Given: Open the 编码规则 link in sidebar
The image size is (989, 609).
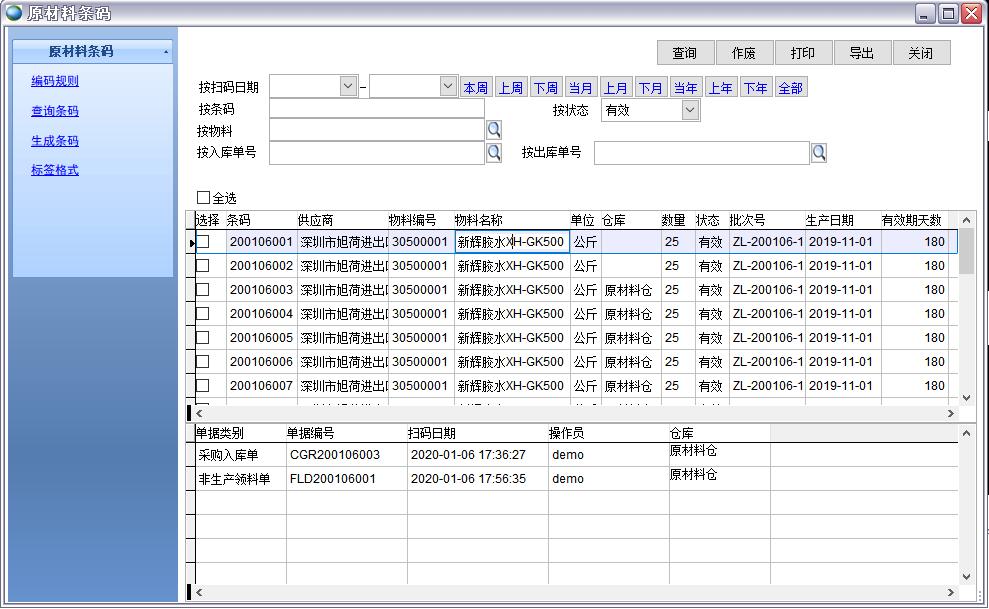Looking at the screenshot, I should 55,81.
